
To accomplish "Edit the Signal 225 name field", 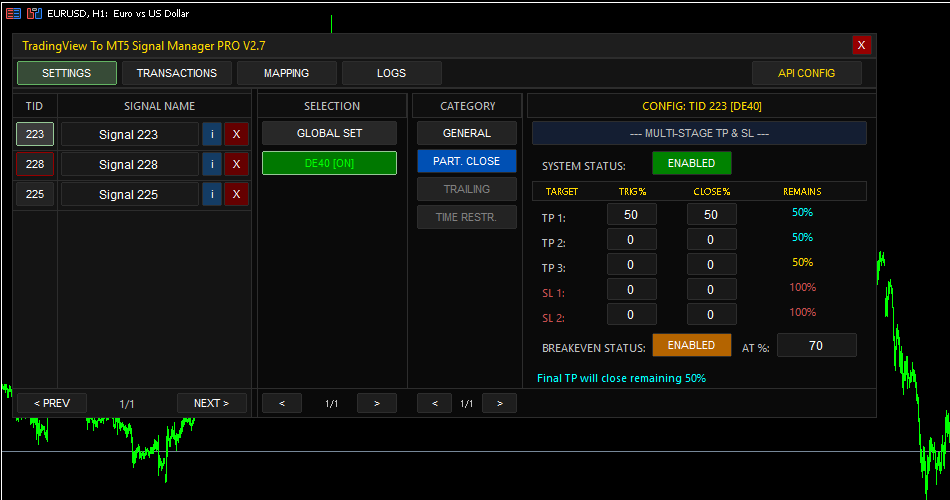I will (129, 194).
